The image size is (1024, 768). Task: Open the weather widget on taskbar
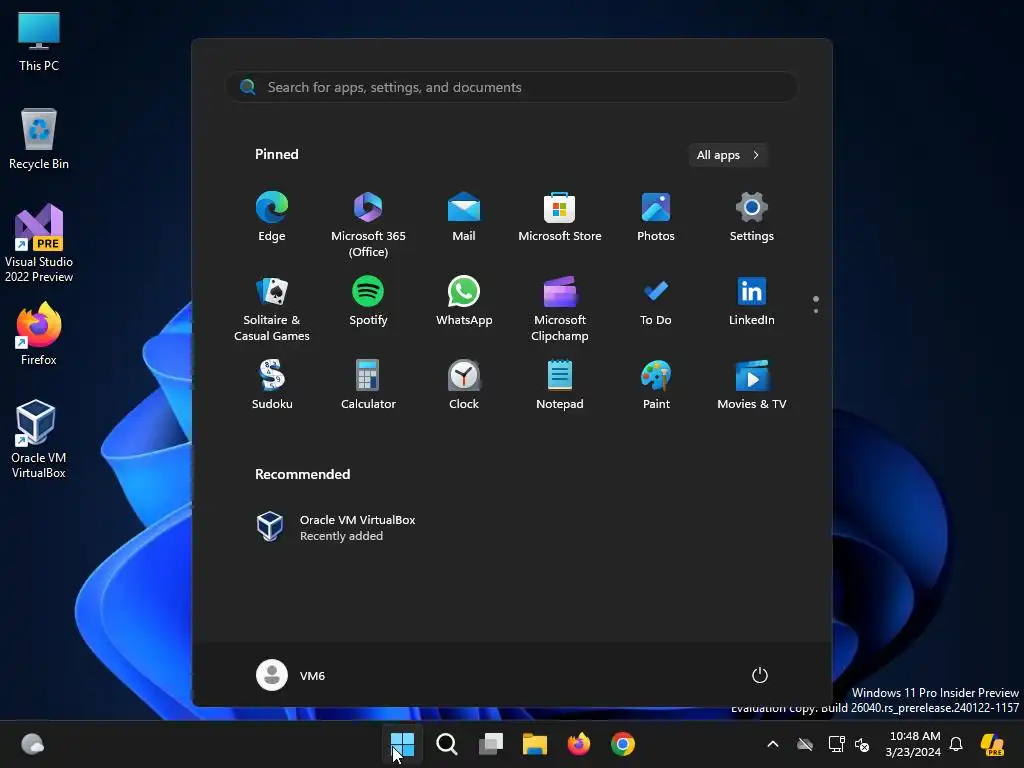click(33, 744)
